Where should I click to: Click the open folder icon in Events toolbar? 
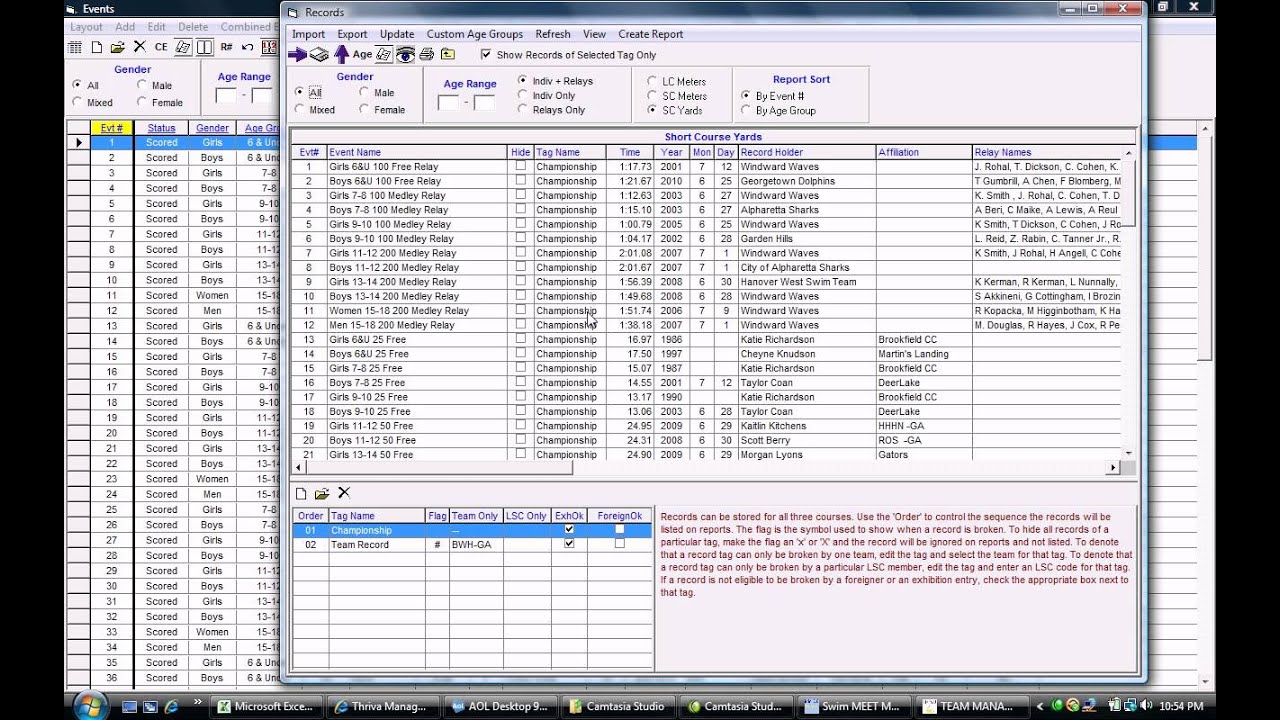[118, 47]
